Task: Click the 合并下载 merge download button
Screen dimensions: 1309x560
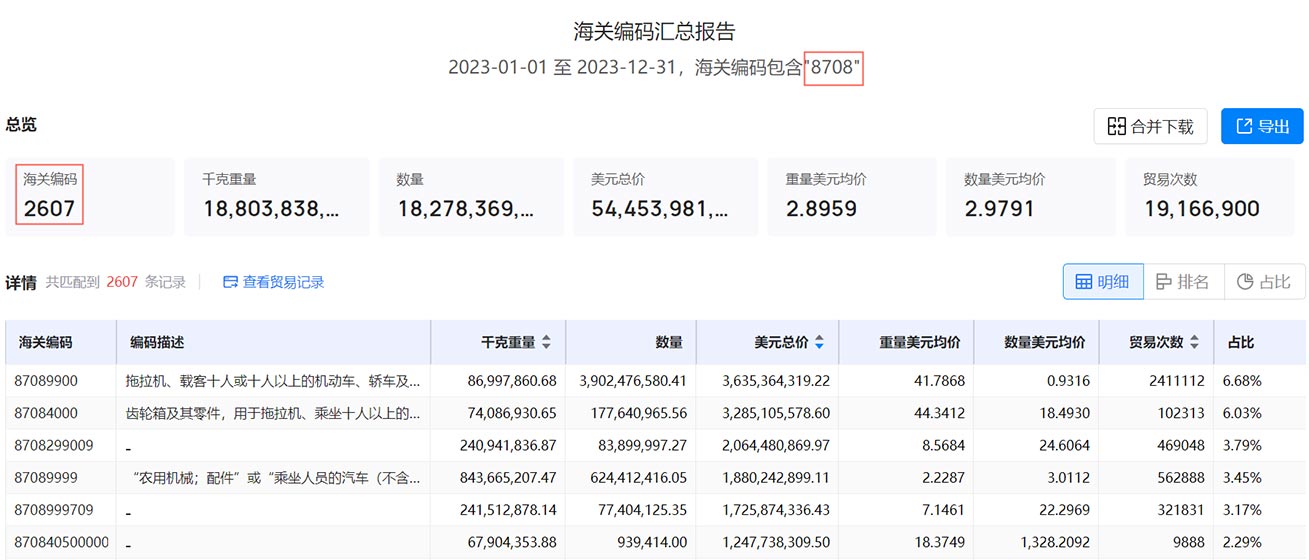Action: pos(1150,127)
